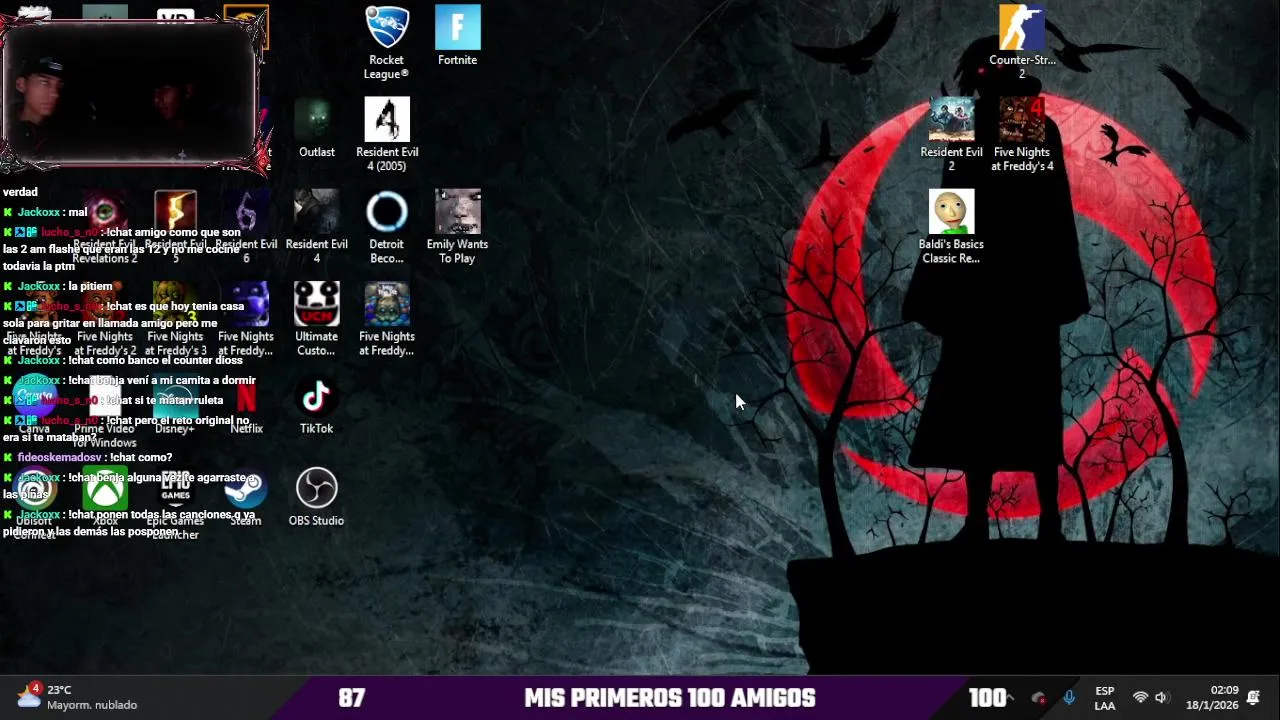The height and width of the screenshot is (720, 1280).
Task: Open Emily Wants To Play
Action: 457,227
